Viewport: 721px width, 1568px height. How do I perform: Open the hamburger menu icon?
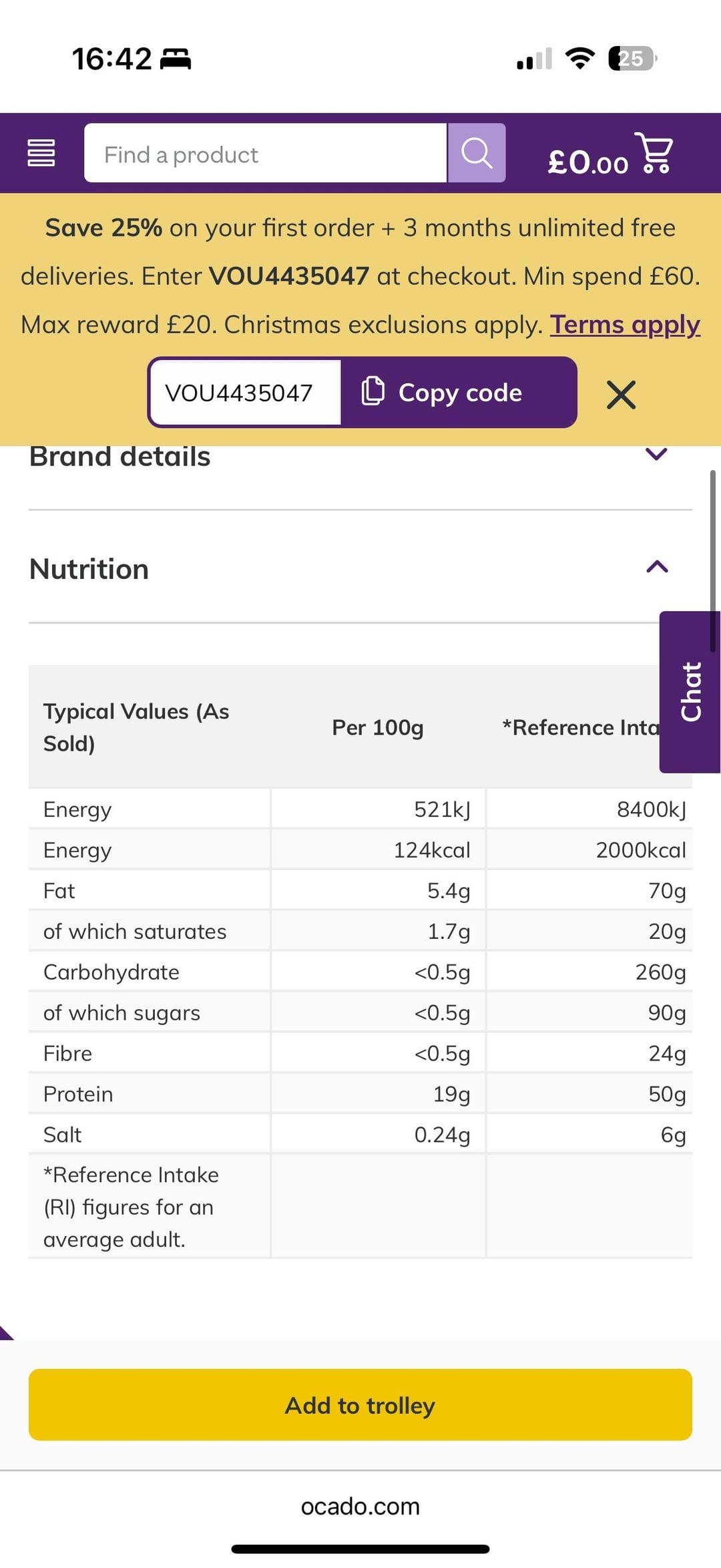pos(41,153)
